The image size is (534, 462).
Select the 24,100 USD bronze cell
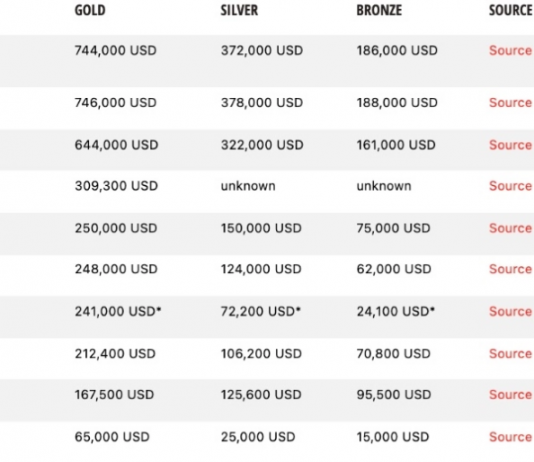pyautogui.click(x=395, y=312)
